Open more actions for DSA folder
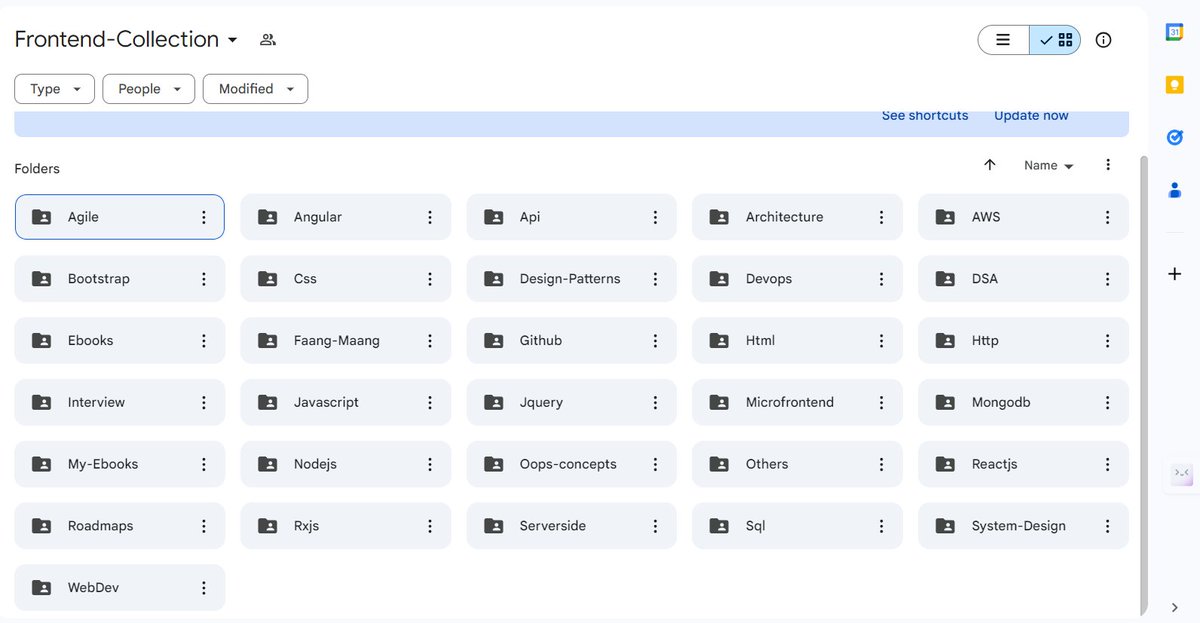The width and height of the screenshot is (1200, 623). click(1107, 279)
